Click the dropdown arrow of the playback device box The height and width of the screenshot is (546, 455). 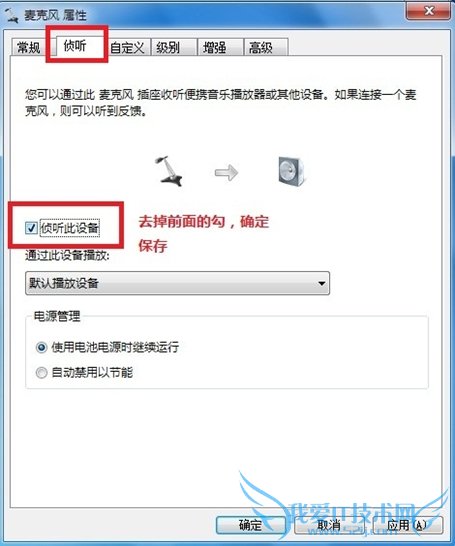[322, 283]
